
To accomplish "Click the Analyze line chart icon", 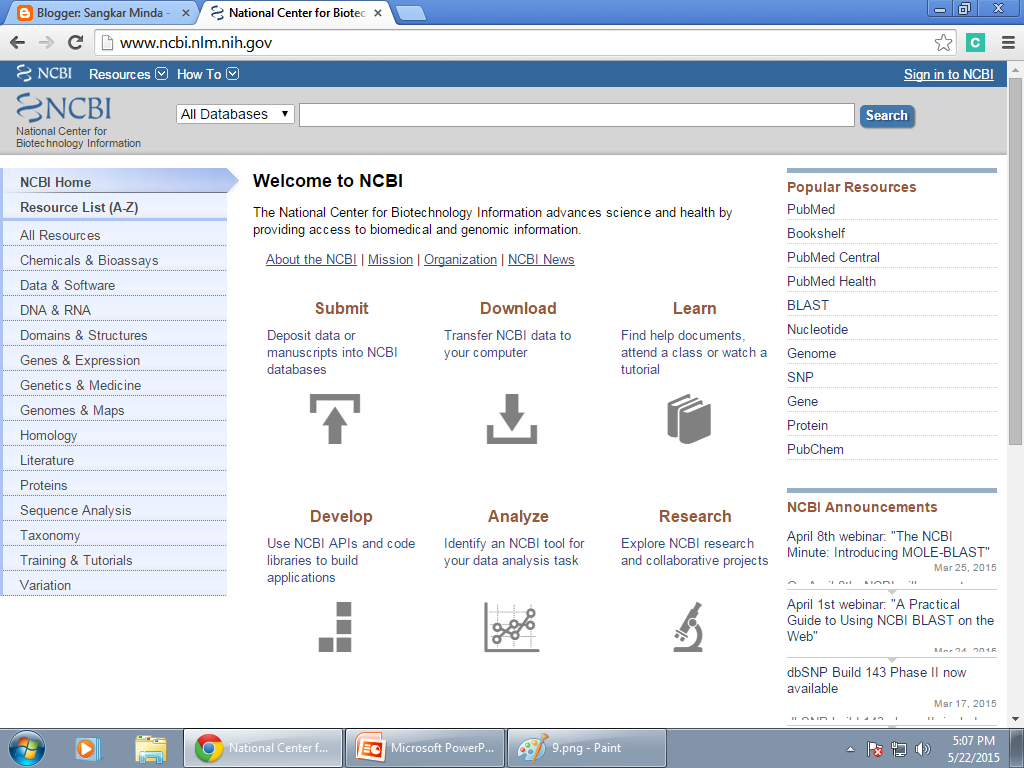I will 511,627.
